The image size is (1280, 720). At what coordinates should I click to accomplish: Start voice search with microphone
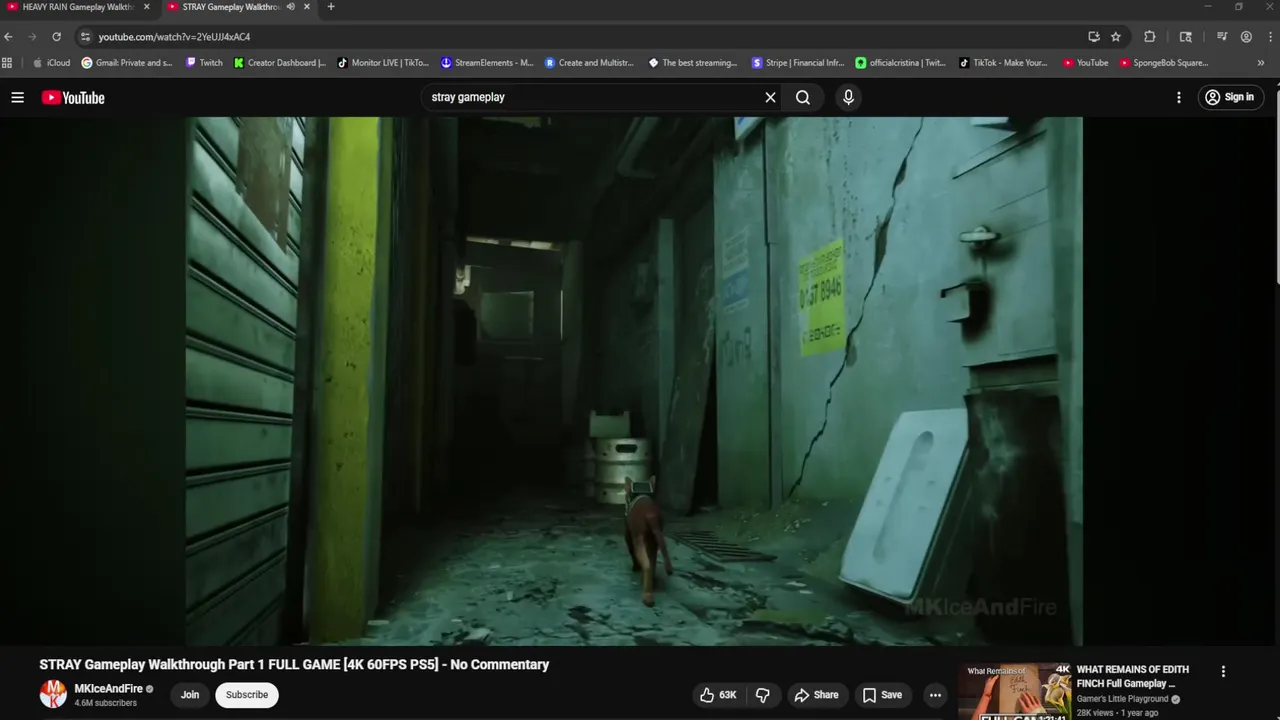[848, 97]
